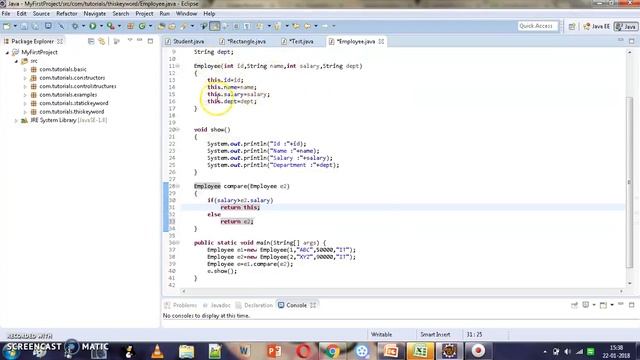Image resolution: width=640 pixels, height=360 pixels.
Task: Select com.tutorials.constructors package
Action: tap(72, 78)
